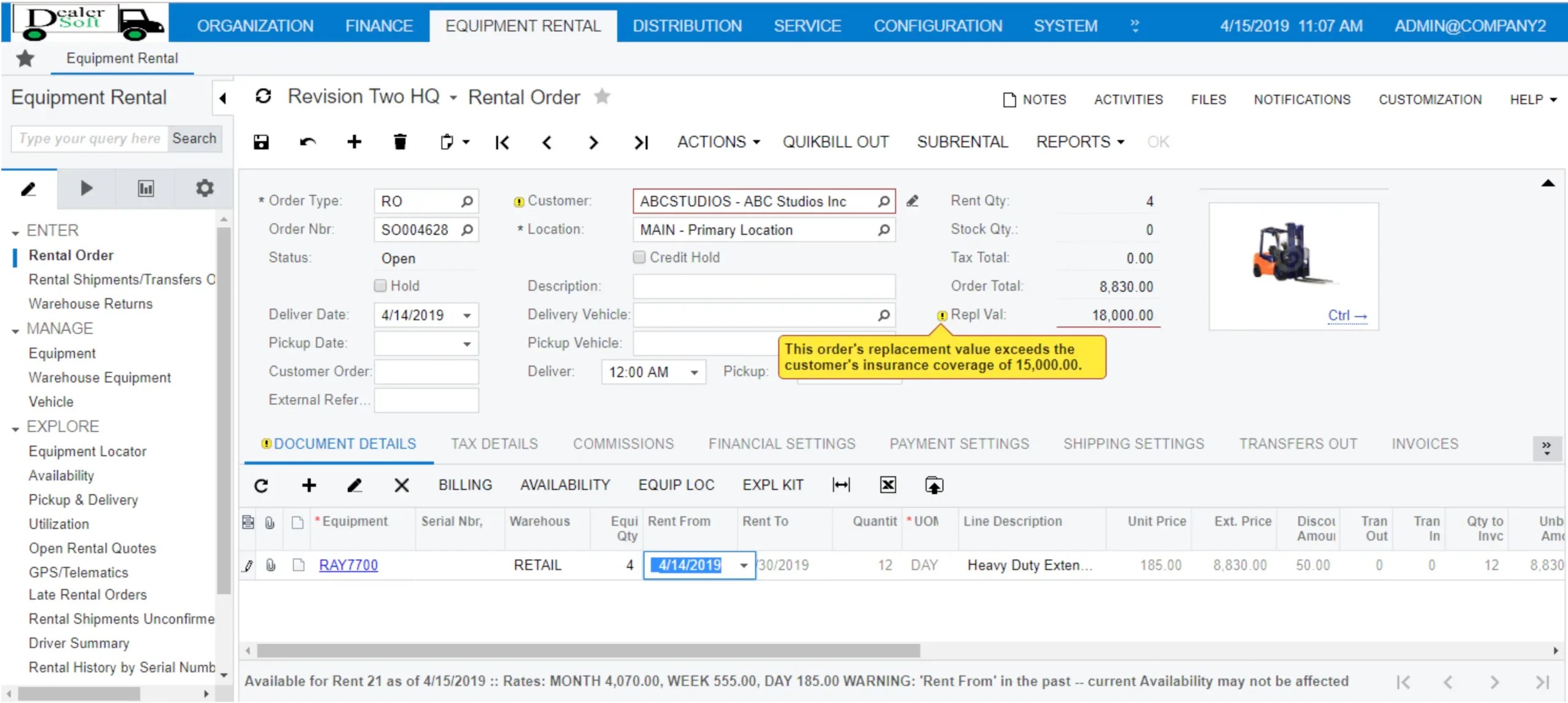
Task: Attach a file to the RAY7700 line
Action: (x=271, y=564)
